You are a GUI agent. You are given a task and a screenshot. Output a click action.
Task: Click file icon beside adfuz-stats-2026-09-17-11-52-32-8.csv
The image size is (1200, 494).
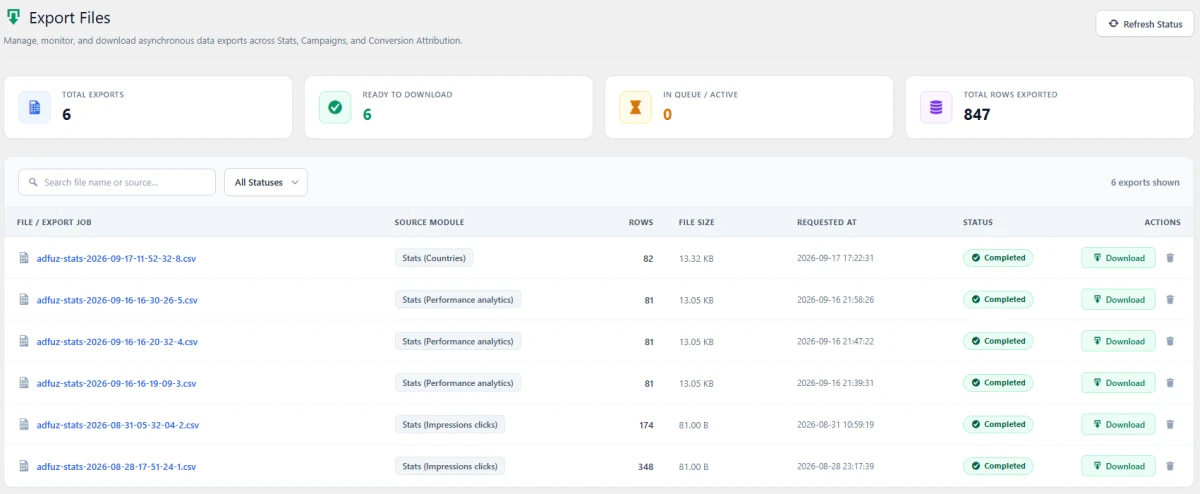(x=24, y=258)
